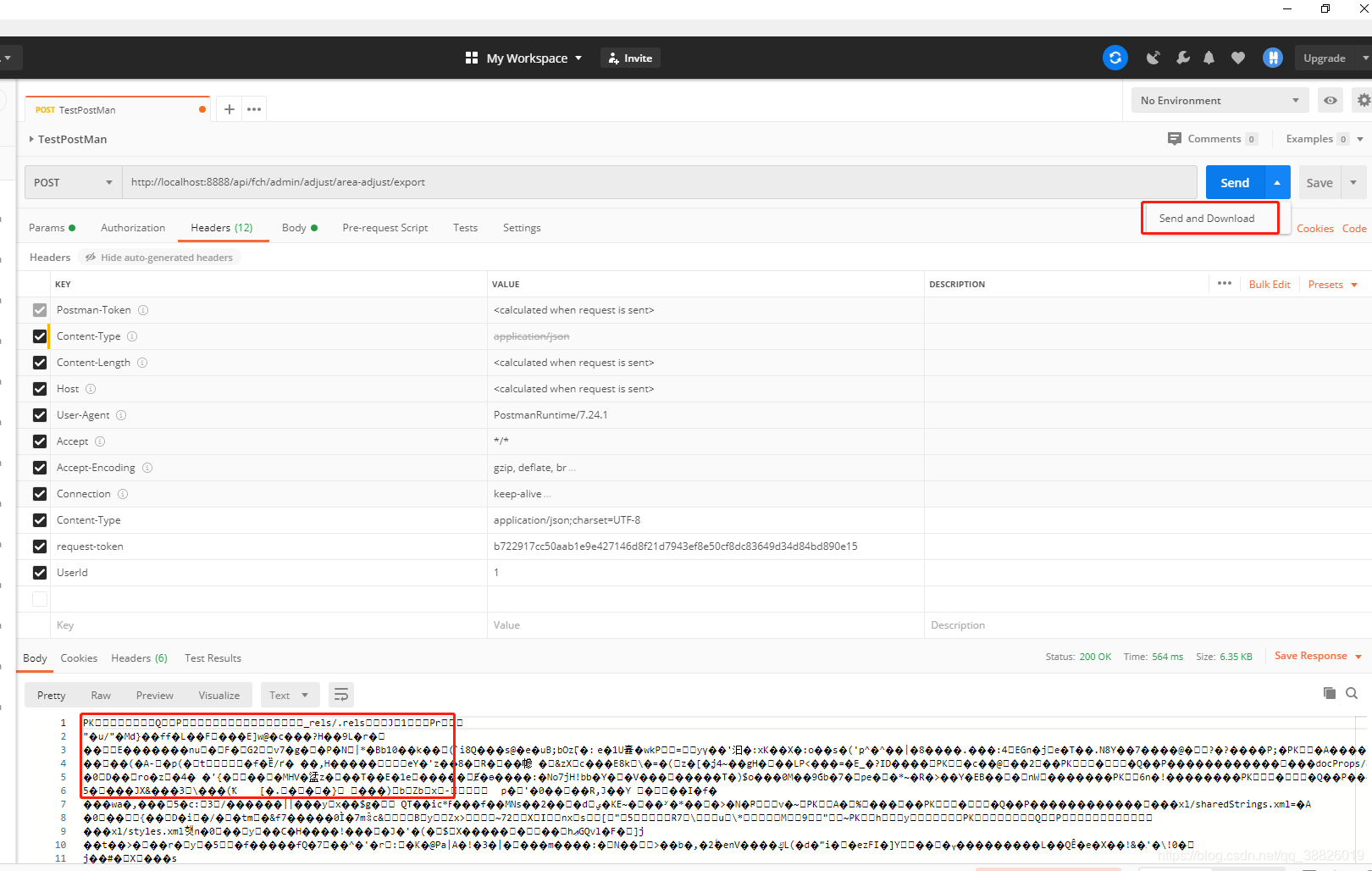Switch to the Params tab
Screen dimensions: 1372x871
[x=52, y=227]
